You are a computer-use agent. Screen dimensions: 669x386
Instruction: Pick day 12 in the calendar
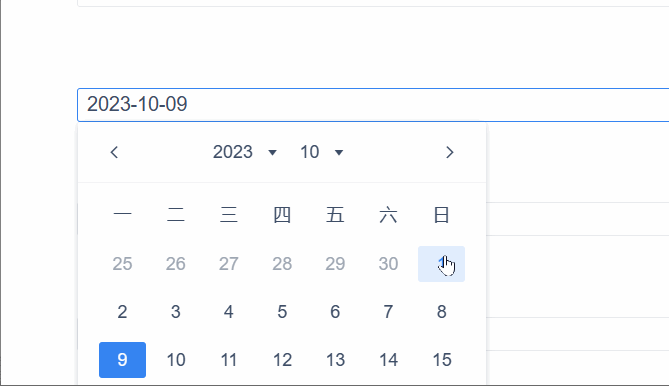coord(282,360)
